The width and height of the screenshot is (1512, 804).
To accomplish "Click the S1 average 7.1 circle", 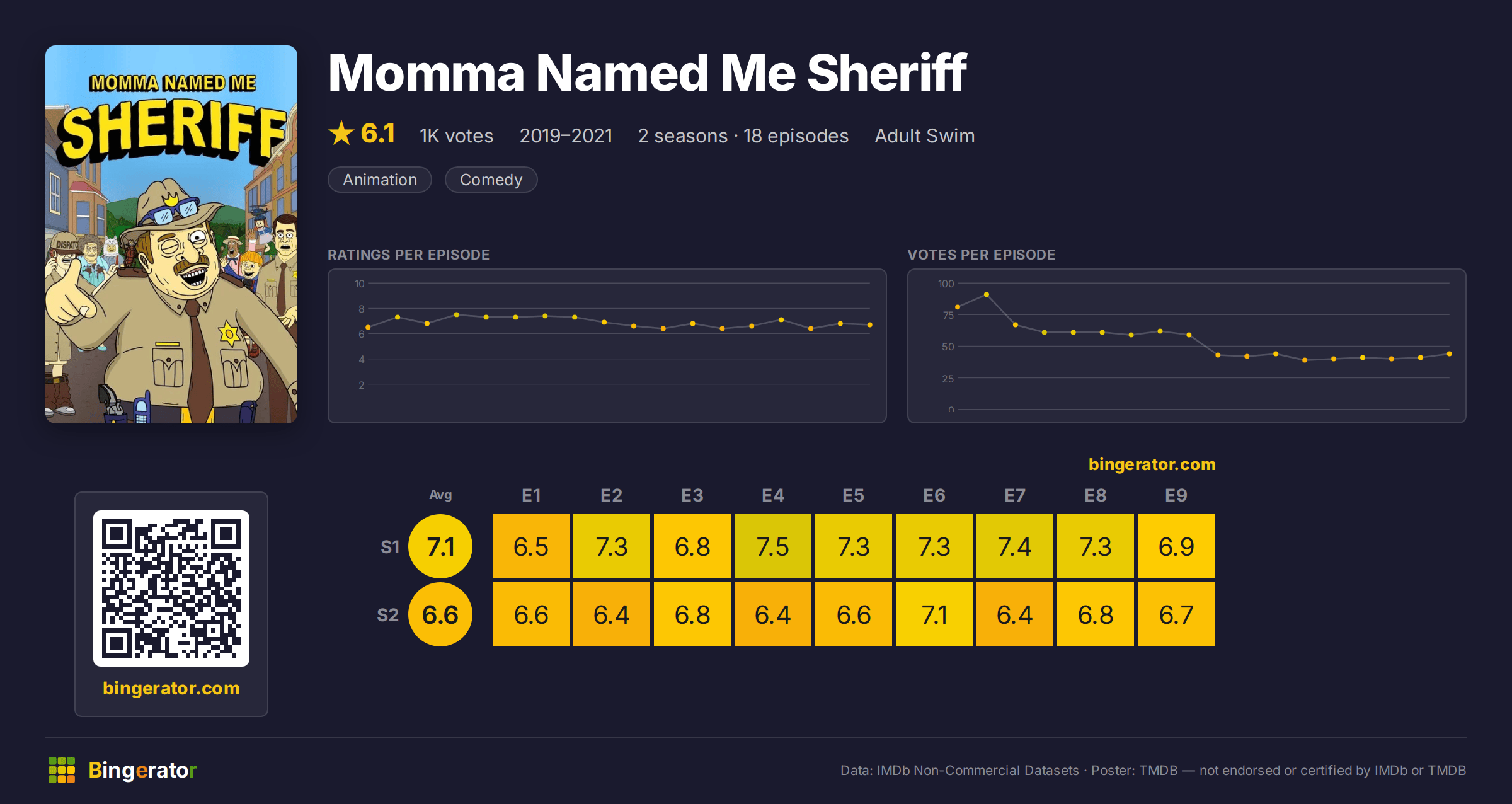I will 440,546.
